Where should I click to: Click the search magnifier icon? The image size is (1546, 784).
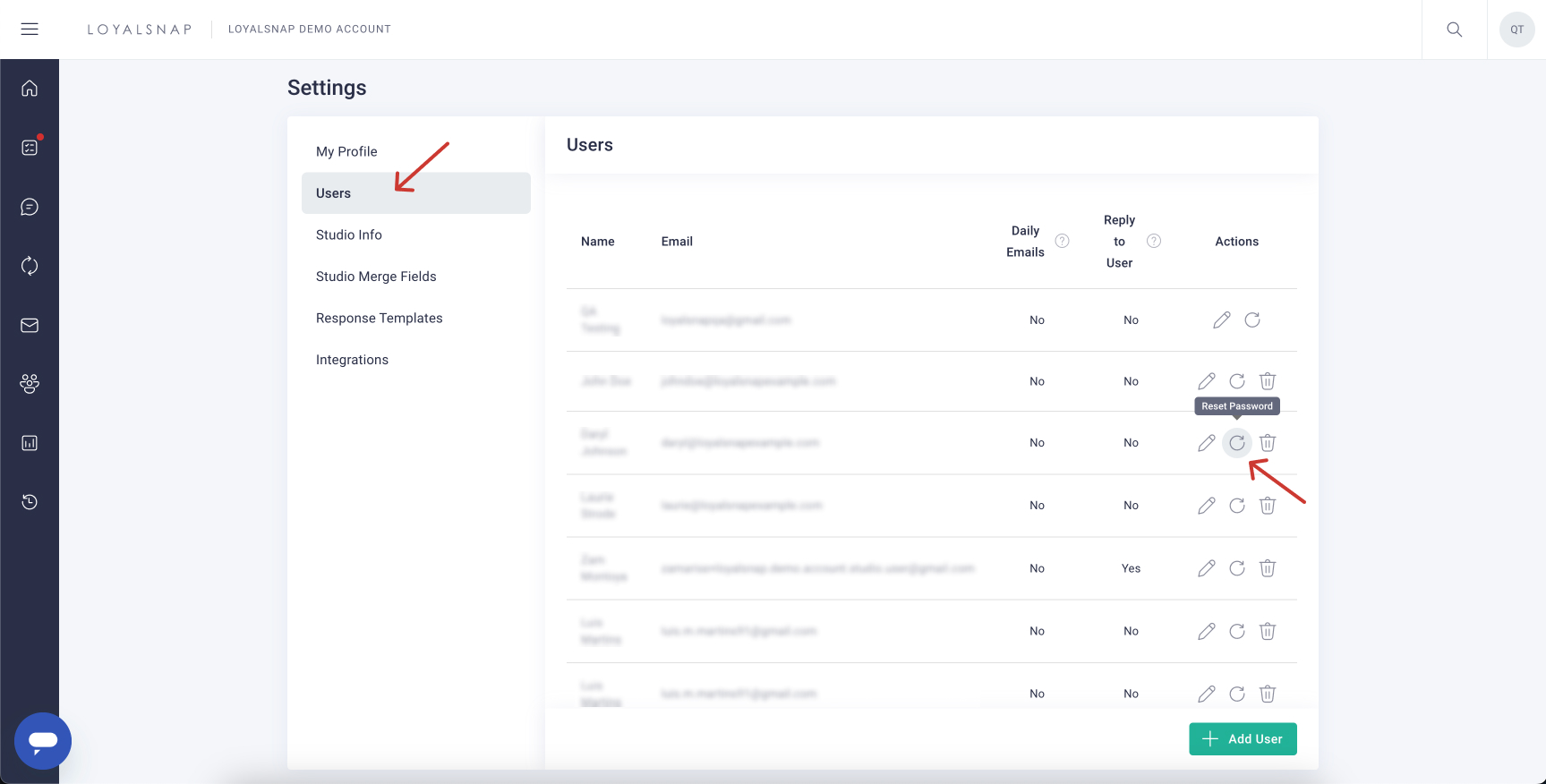click(x=1454, y=30)
